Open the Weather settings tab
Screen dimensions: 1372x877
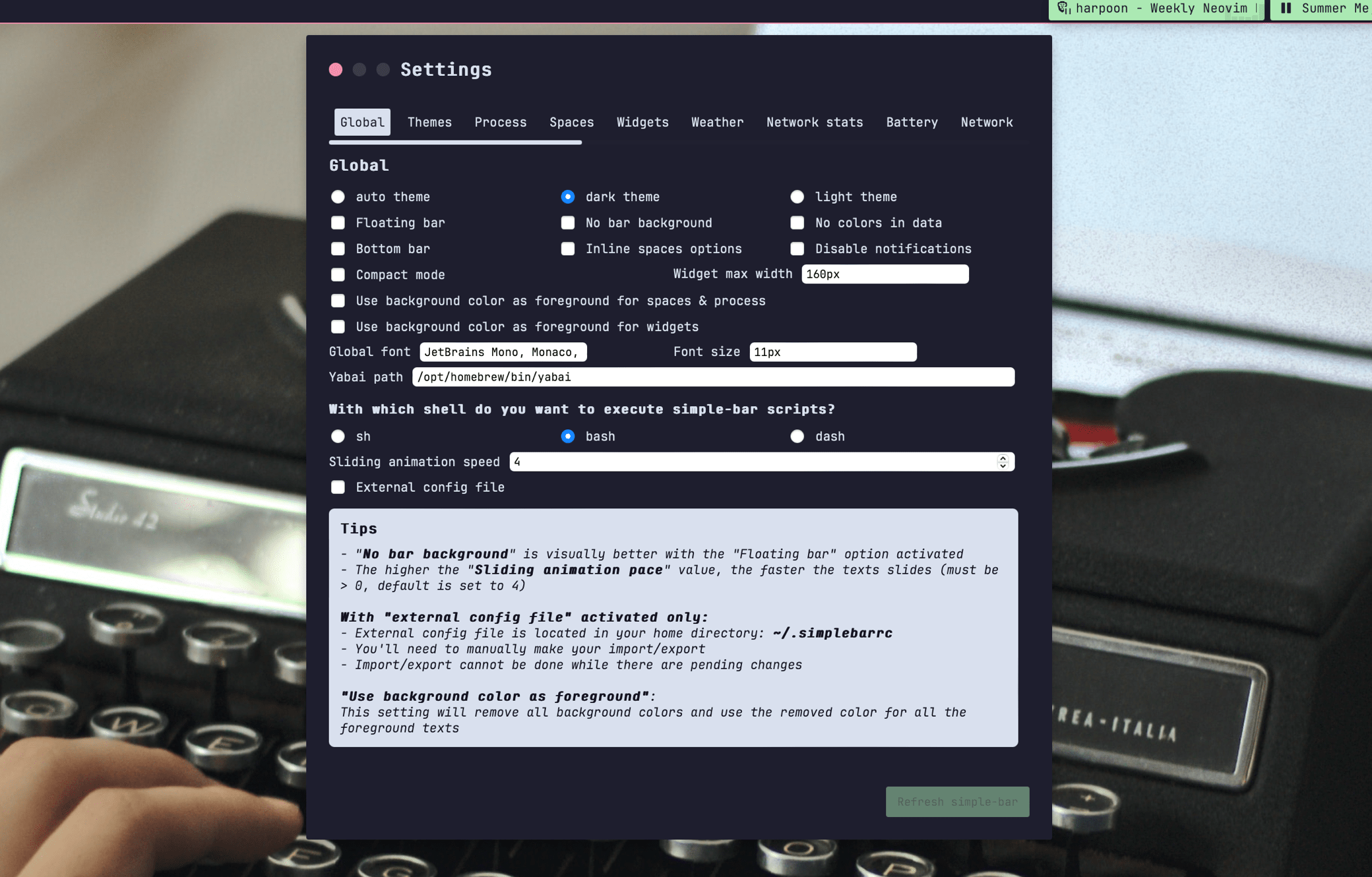717,123
